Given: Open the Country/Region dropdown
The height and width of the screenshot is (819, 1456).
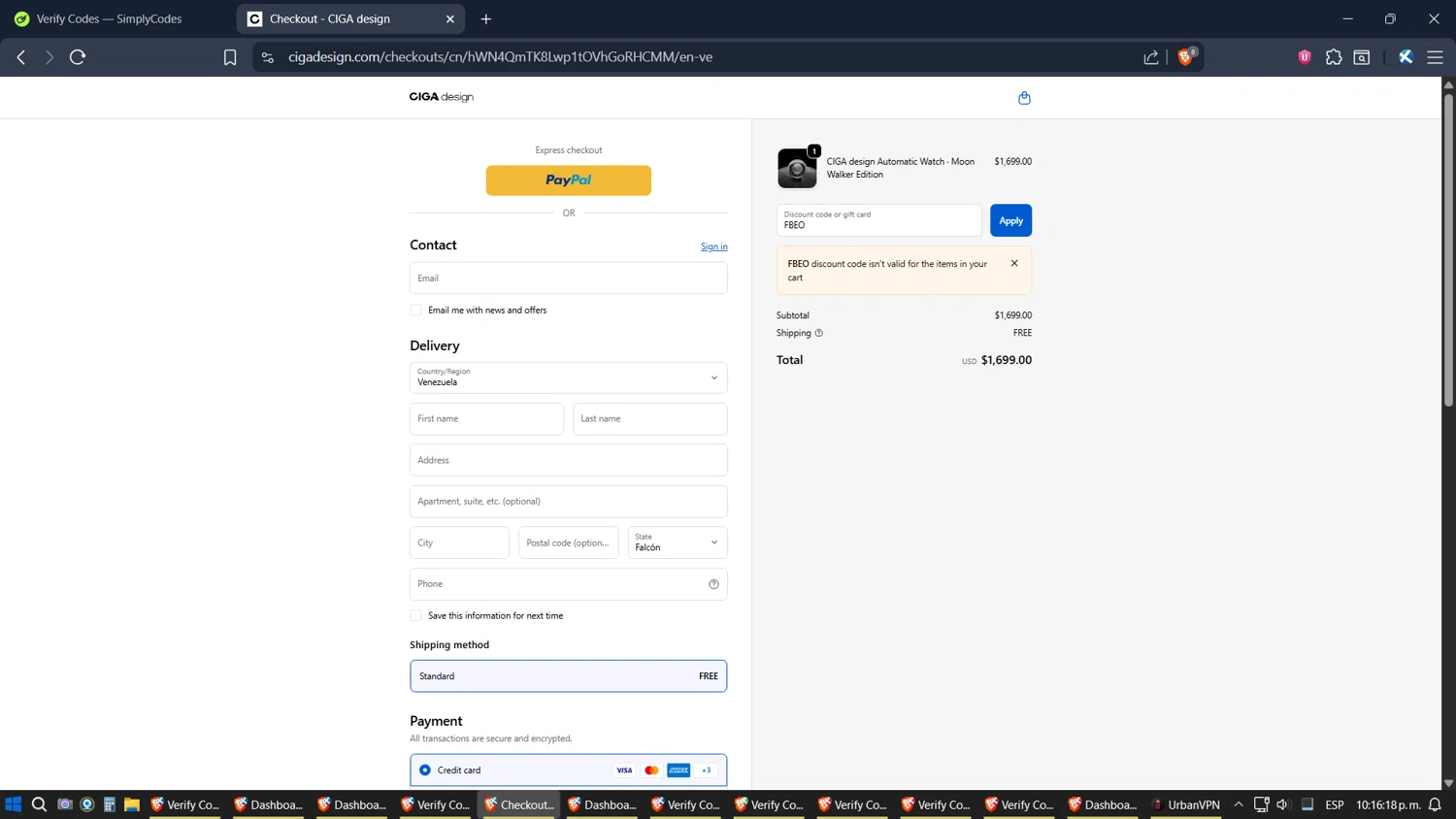Looking at the screenshot, I should pyautogui.click(x=568, y=377).
